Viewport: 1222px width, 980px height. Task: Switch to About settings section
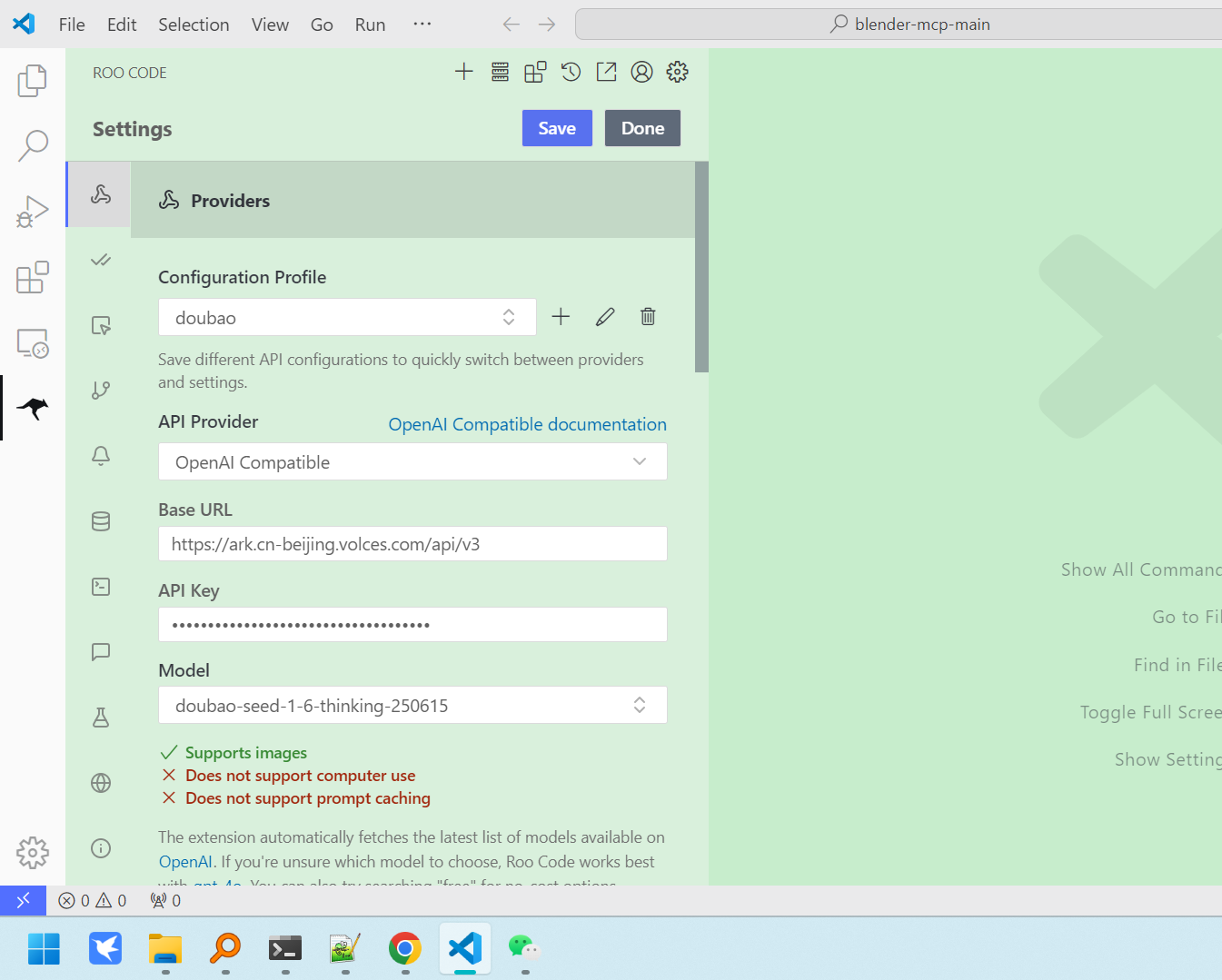click(101, 848)
